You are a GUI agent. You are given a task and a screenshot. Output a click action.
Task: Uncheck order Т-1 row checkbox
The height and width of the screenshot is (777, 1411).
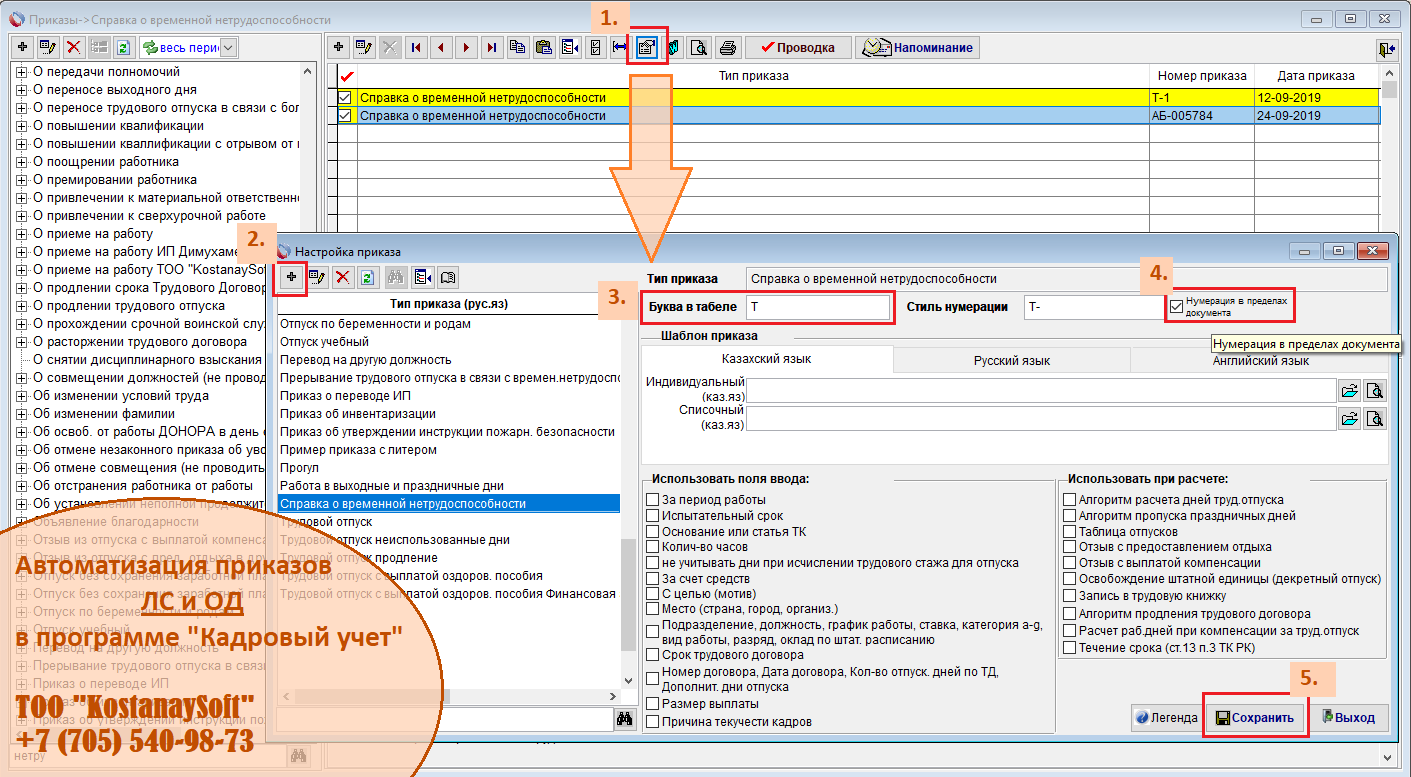click(345, 98)
